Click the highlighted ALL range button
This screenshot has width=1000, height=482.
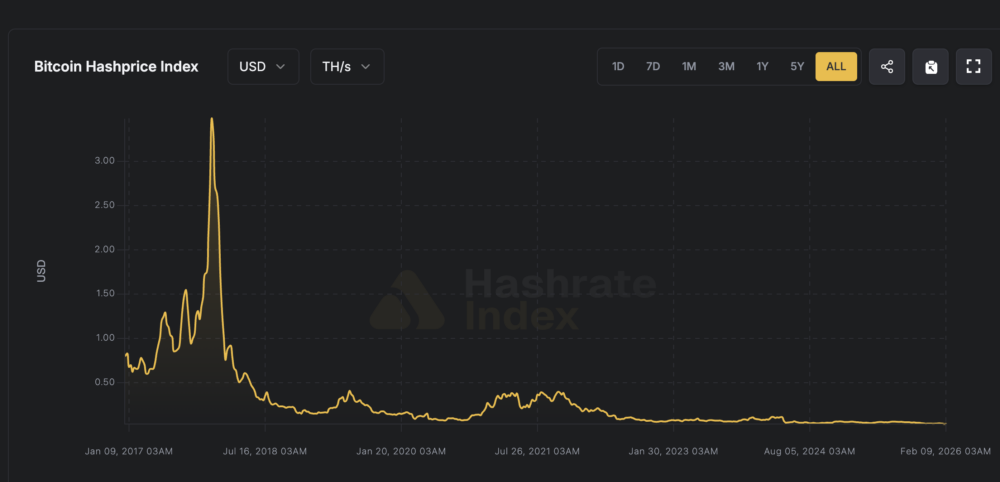836,67
